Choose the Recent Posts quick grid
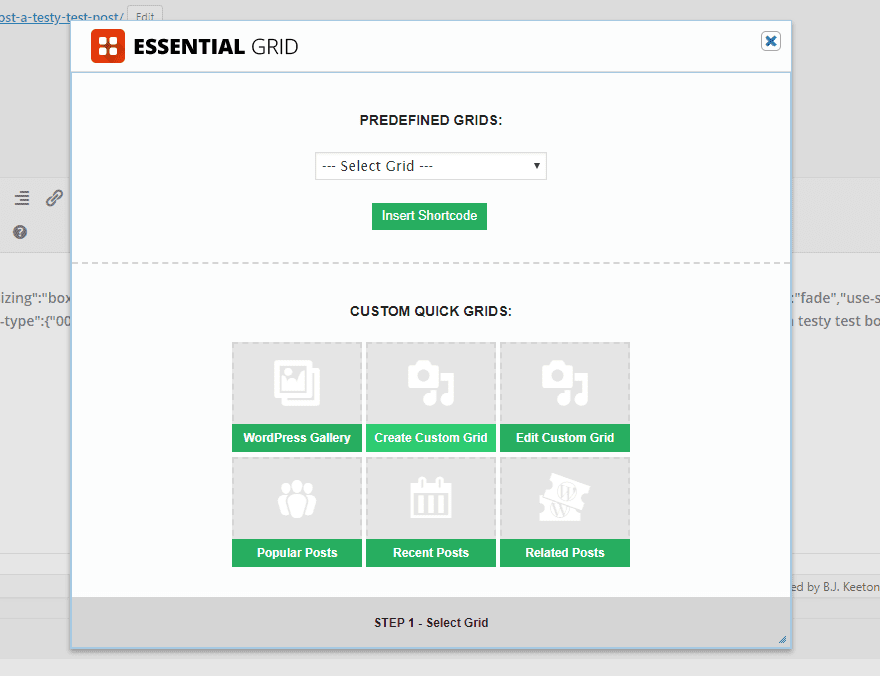This screenshot has height=676, width=880. pos(430,553)
